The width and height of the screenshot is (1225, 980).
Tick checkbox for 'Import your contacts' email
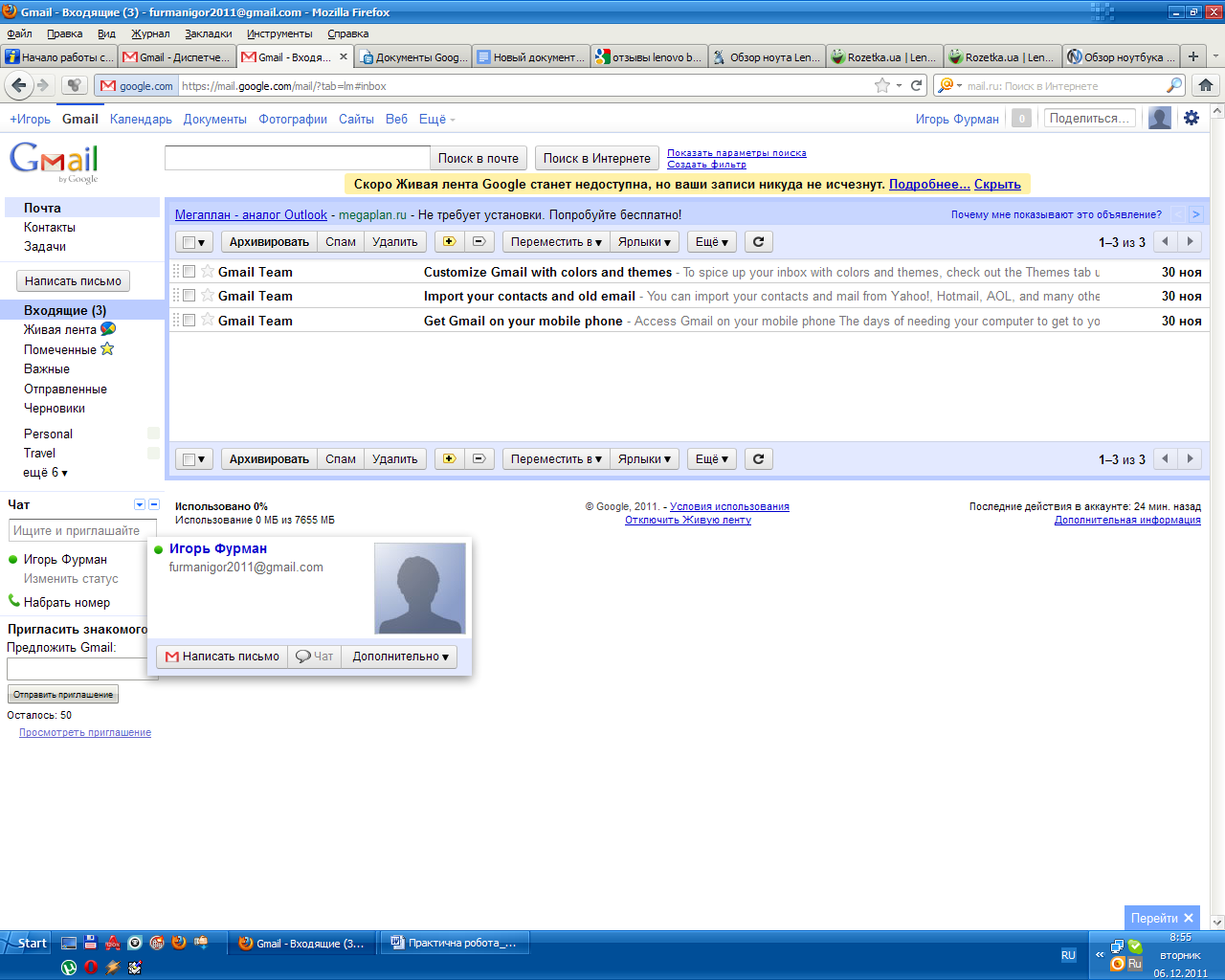(x=189, y=296)
